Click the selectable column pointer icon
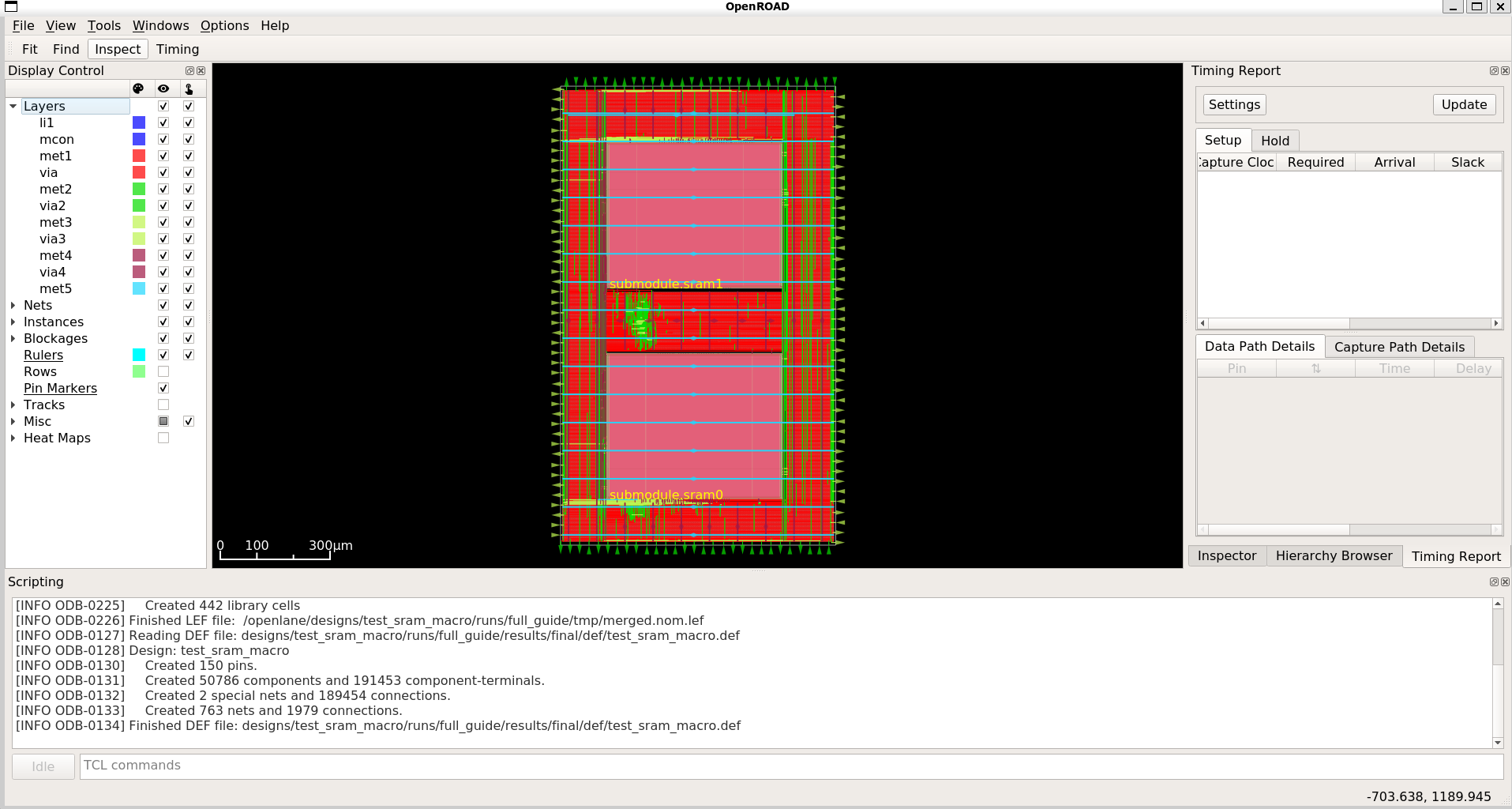 tap(189, 88)
